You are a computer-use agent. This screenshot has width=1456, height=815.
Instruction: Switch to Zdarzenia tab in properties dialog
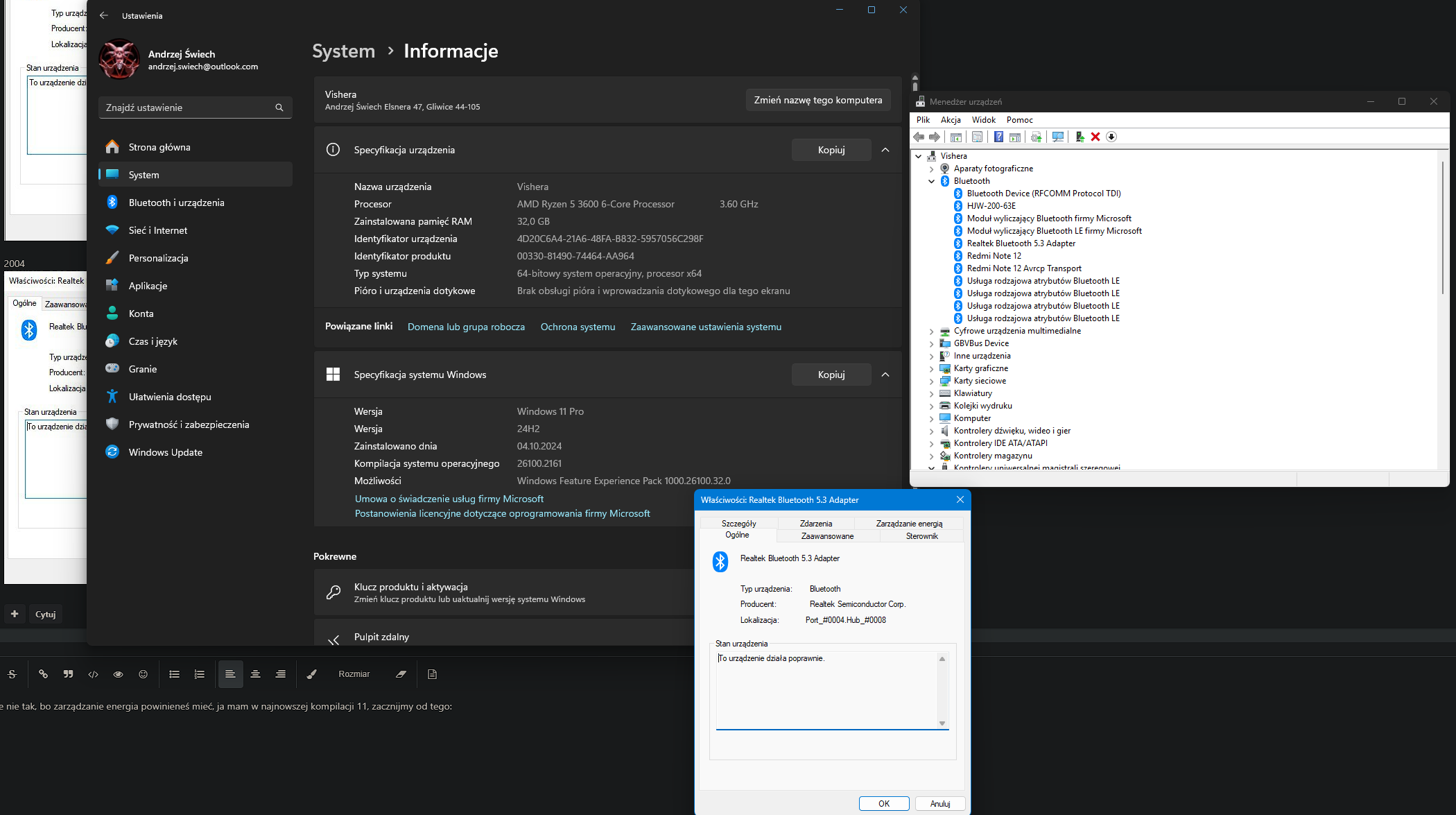coord(815,524)
